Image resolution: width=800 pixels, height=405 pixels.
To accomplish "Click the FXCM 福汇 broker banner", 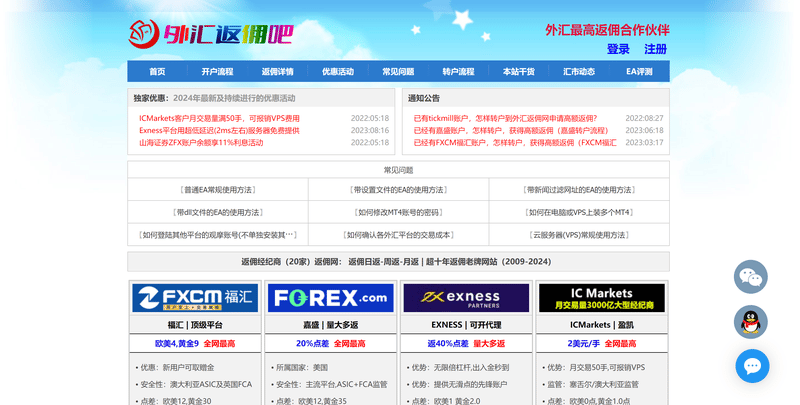I will (x=195, y=298).
